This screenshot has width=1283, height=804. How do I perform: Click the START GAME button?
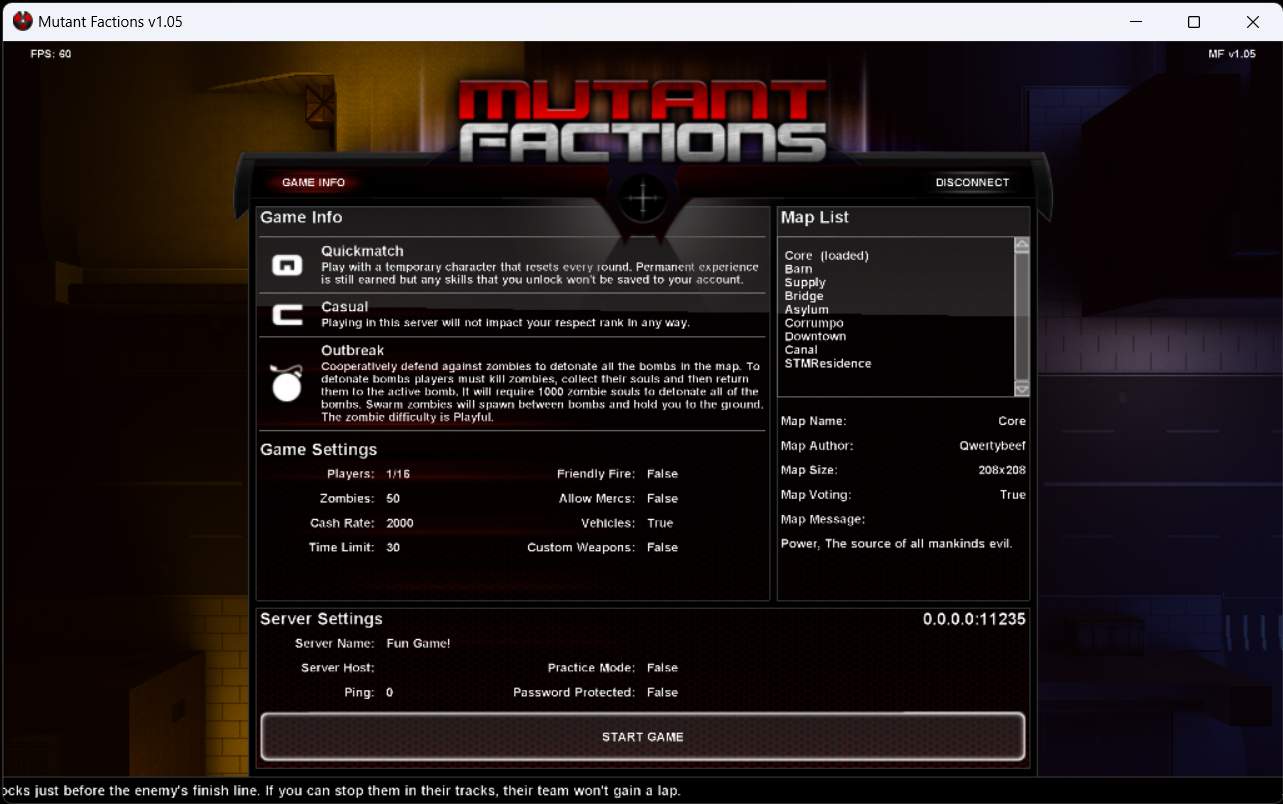643,737
